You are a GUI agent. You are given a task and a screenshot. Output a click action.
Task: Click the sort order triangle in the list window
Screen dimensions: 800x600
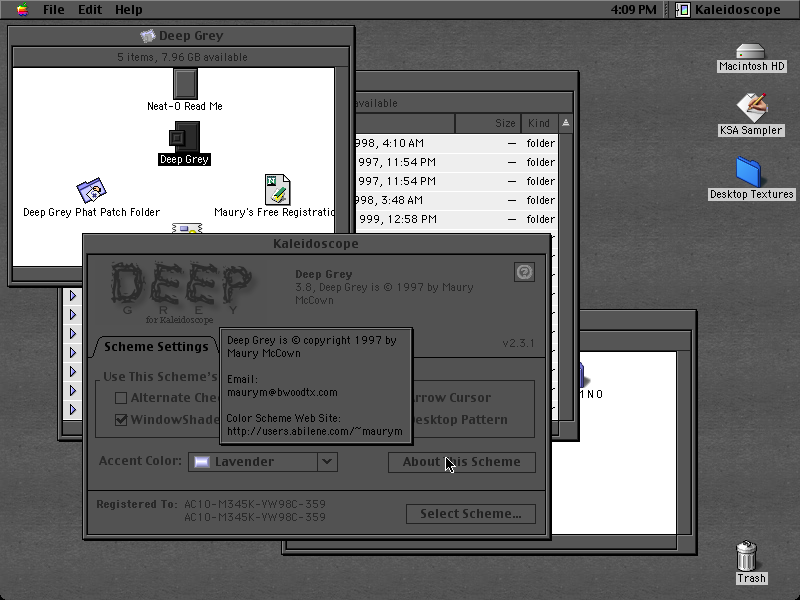point(565,123)
